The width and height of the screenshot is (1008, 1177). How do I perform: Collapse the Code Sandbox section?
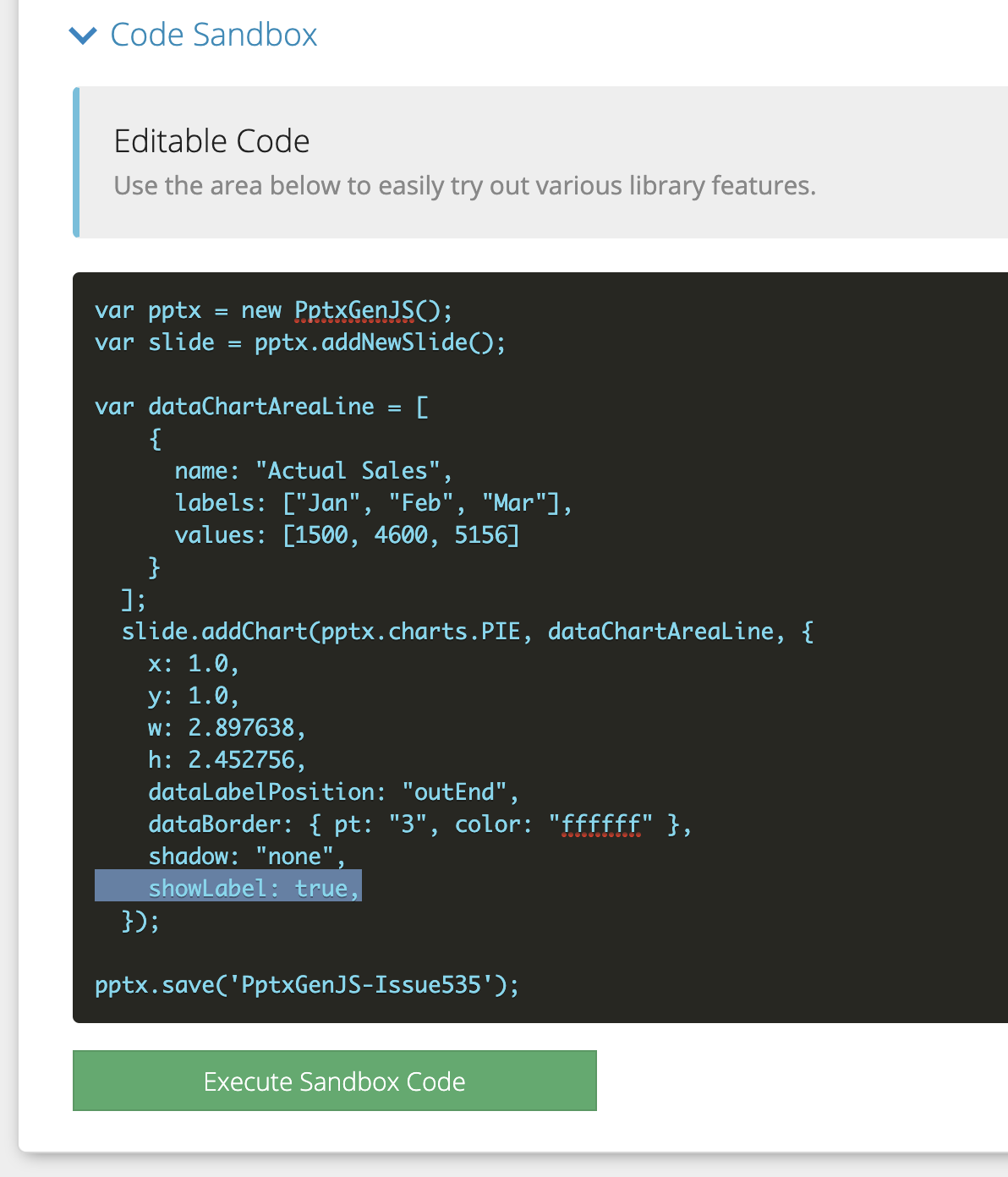(83, 36)
